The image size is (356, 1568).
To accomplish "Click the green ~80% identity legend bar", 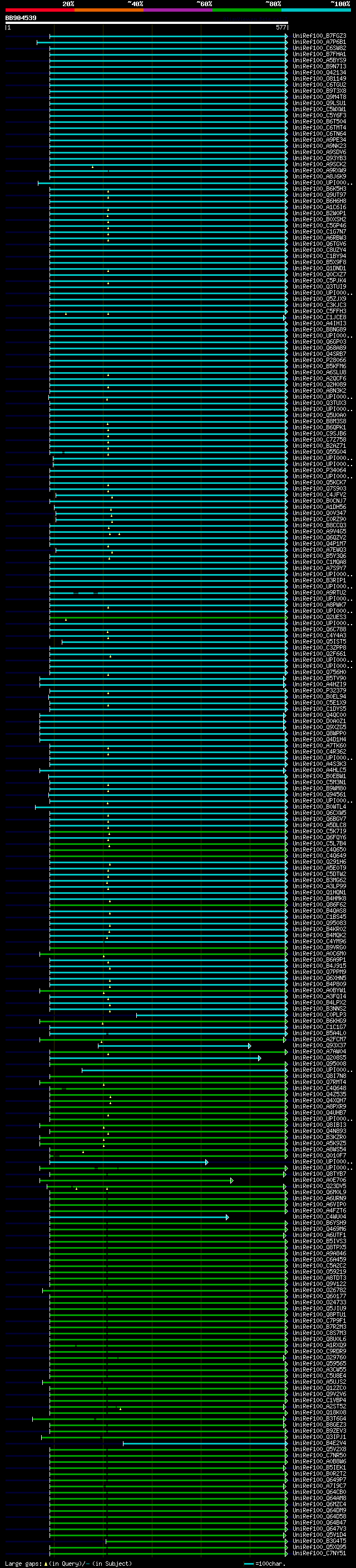I will point(247,10).
